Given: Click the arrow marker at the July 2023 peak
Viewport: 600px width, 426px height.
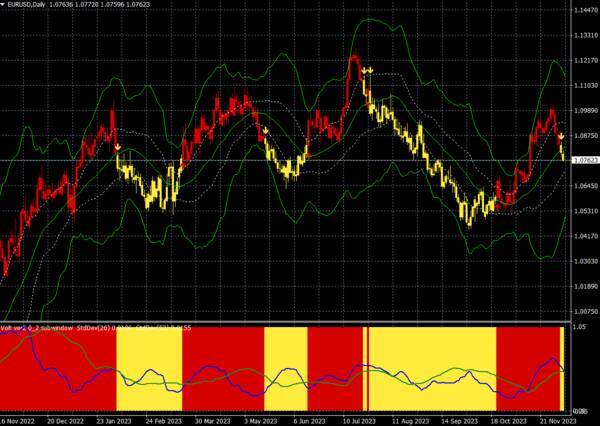Looking at the screenshot, I should click(x=368, y=69).
